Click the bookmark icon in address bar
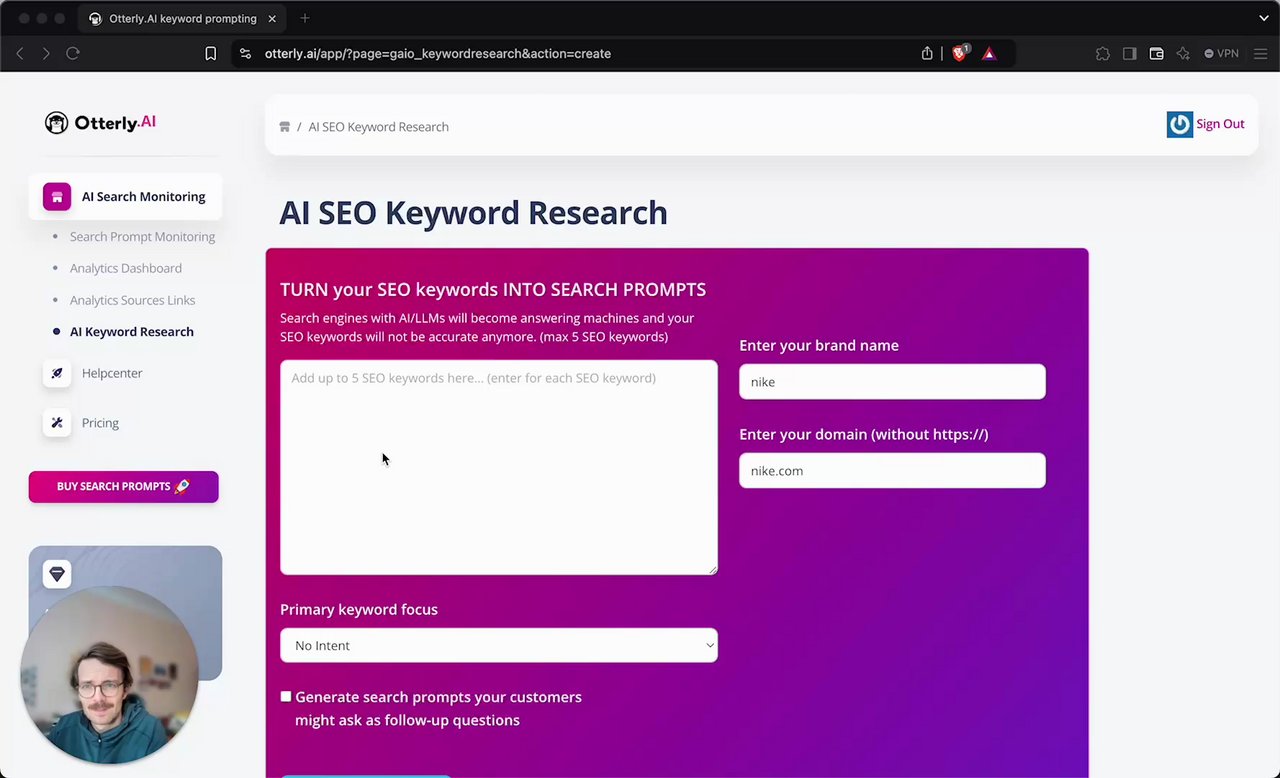Image resolution: width=1280 pixels, height=778 pixels. point(211,53)
